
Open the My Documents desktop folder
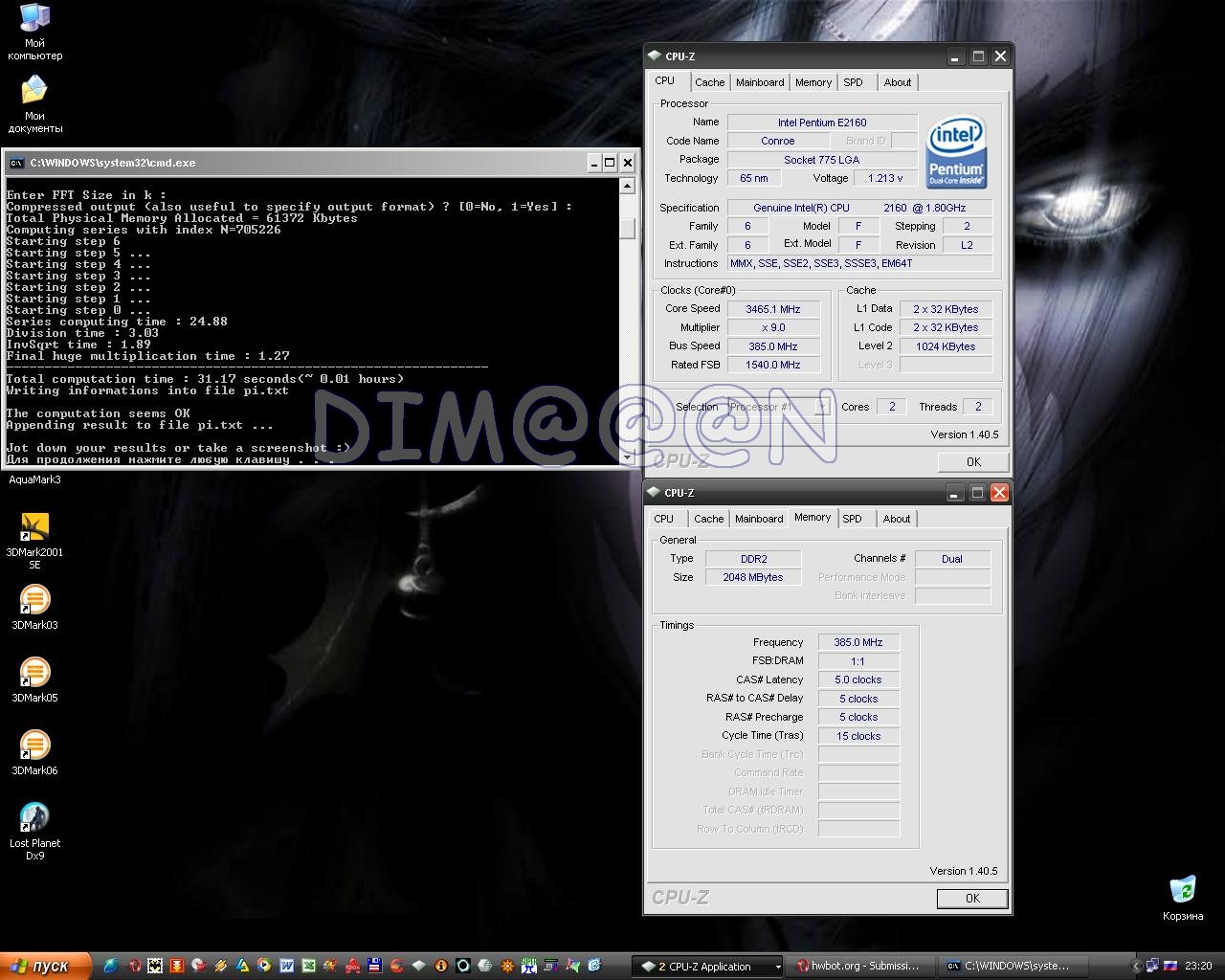[x=34, y=105]
